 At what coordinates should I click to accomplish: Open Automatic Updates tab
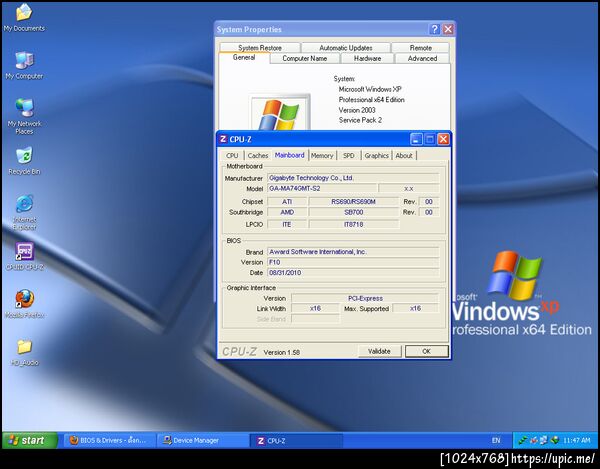(346, 48)
